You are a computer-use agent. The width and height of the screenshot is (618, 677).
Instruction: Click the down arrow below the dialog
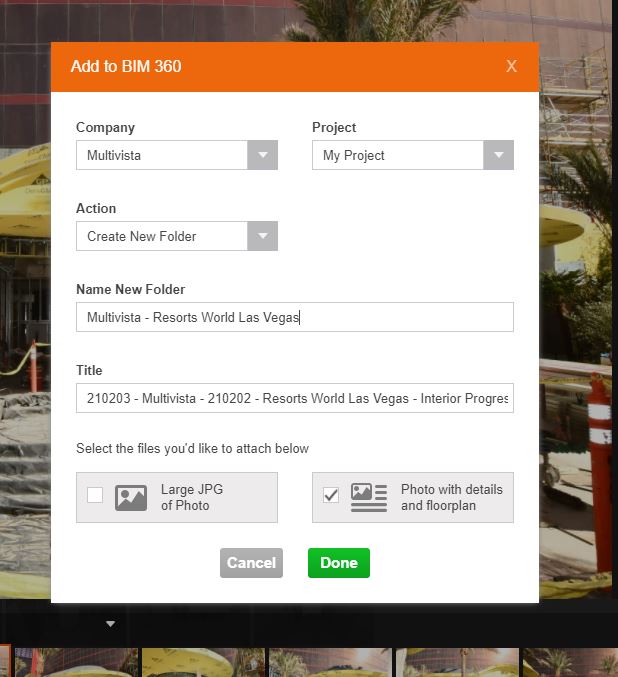(x=111, y=624)
